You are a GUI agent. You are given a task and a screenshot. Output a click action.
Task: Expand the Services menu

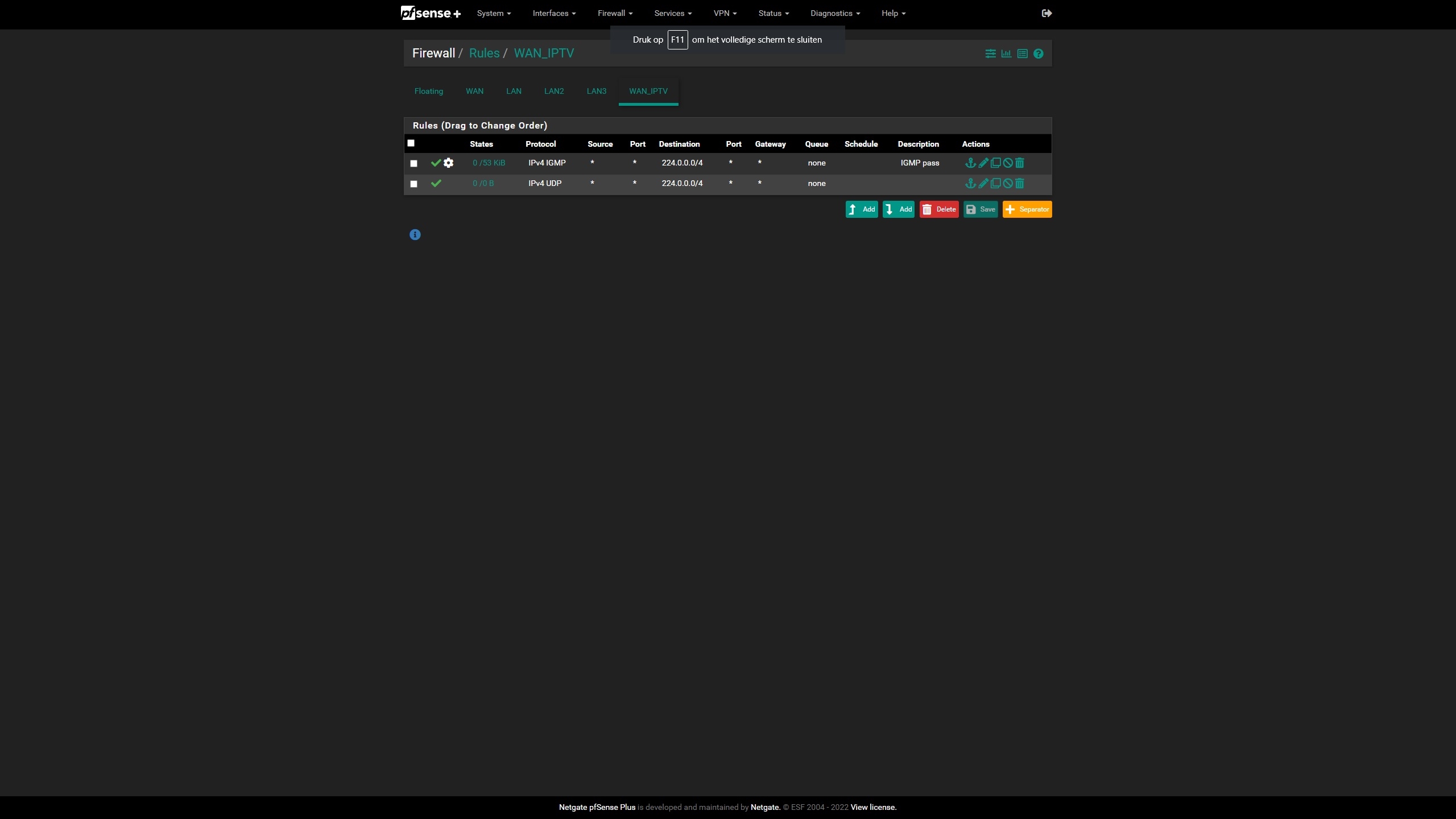tap(673, 13)
